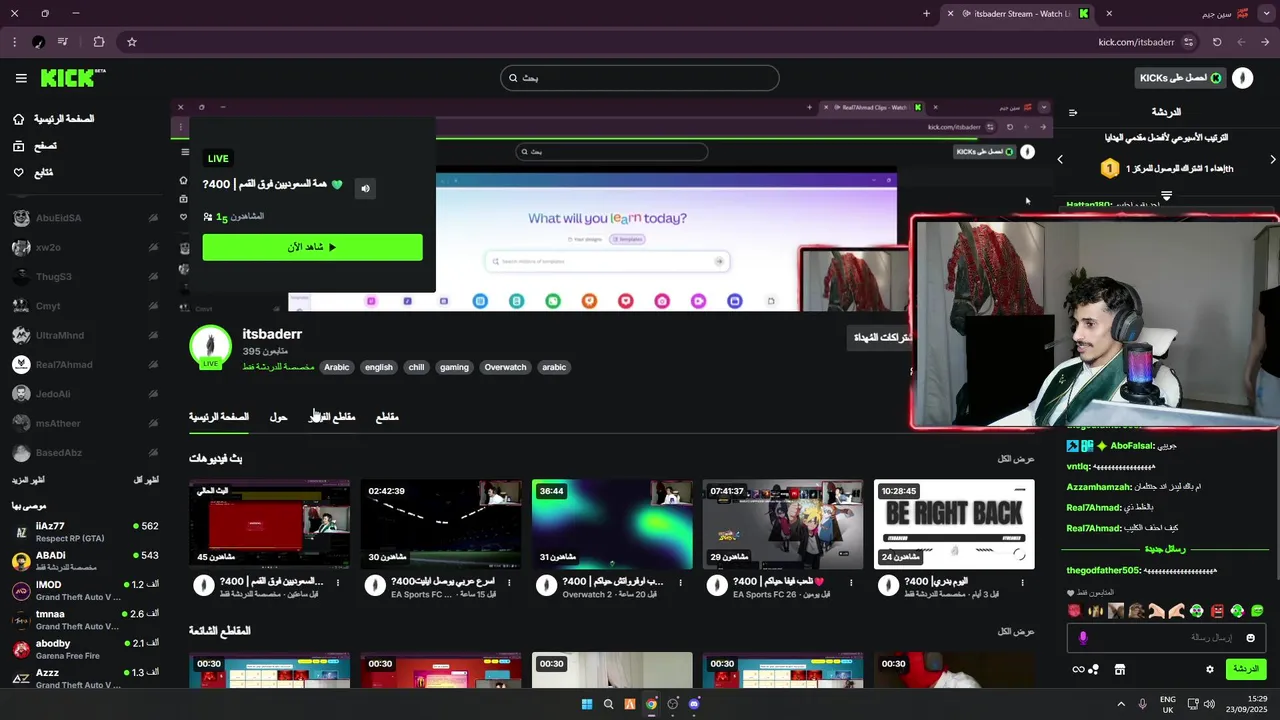Click the Windows Start button
The width and height of the screenshot is (1280, 720).
point(587,704)
